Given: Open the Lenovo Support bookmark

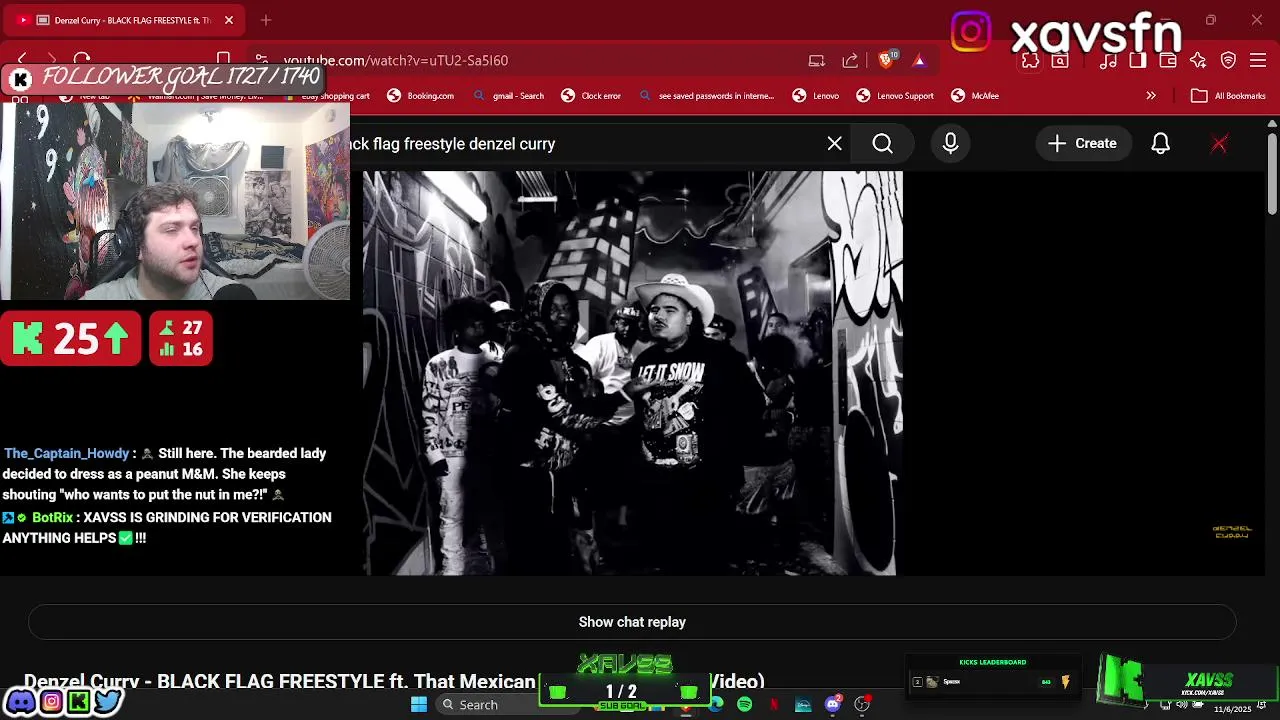Looking at the screenshot, I should tap(895, 96).
